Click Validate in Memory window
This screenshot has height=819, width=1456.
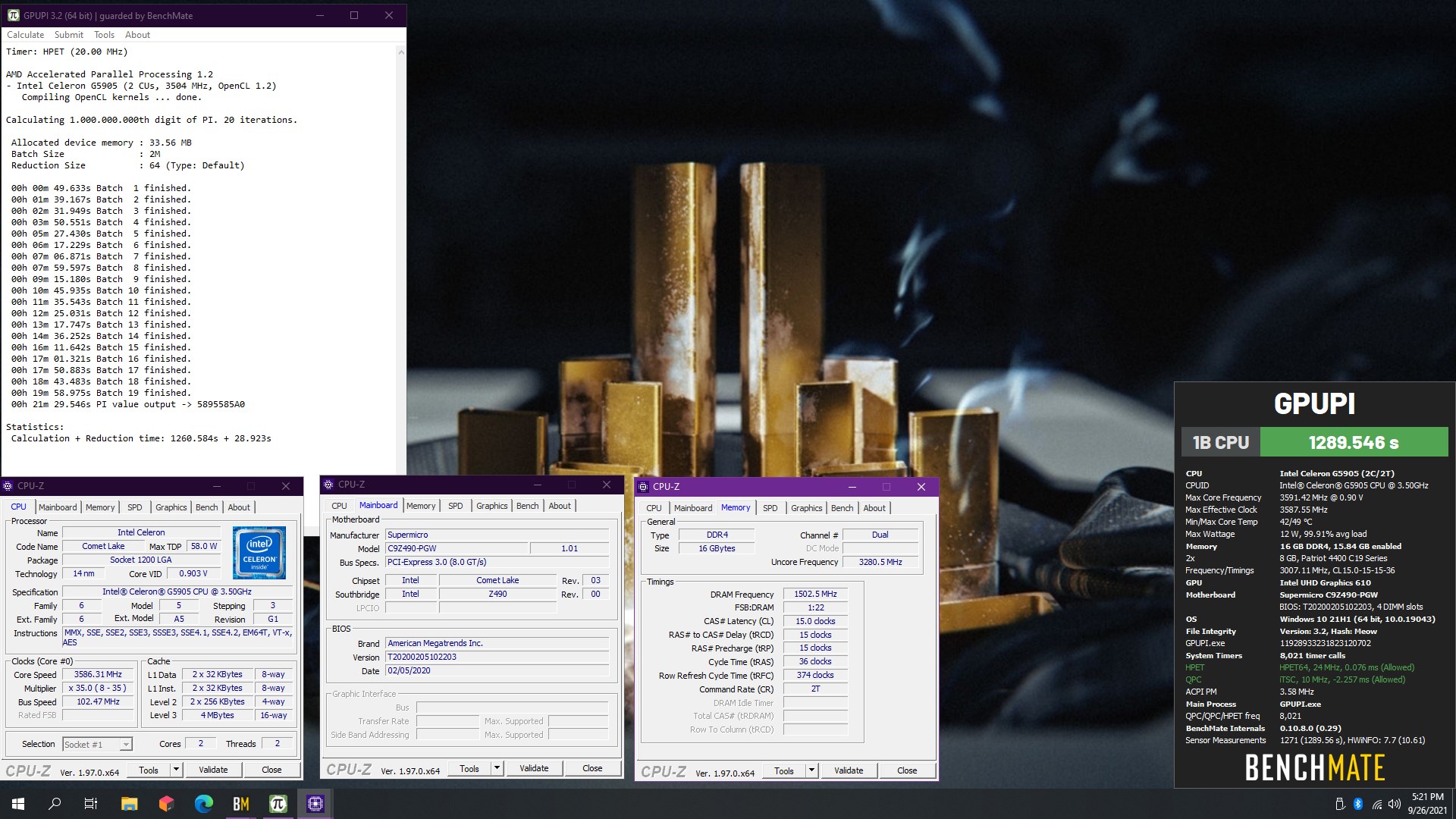click(x=849, y=770)
